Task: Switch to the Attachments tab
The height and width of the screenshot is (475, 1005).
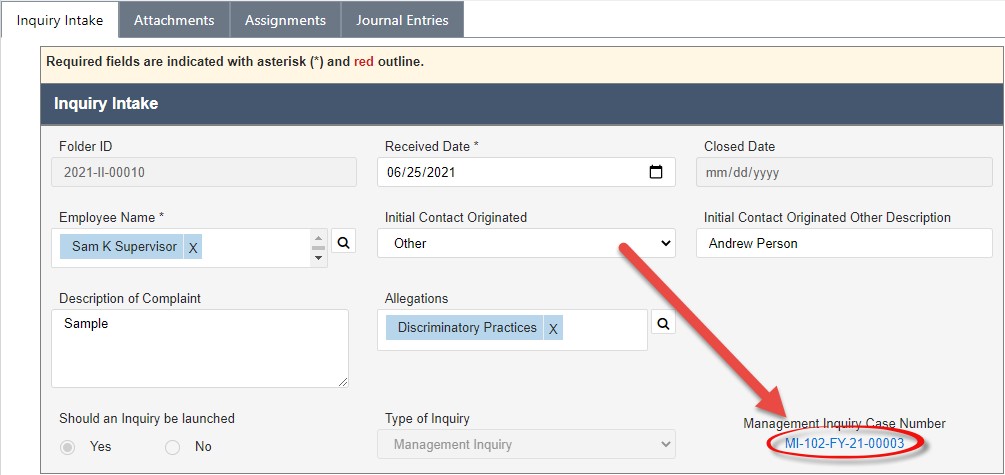Action: click(x=174, y=20)
